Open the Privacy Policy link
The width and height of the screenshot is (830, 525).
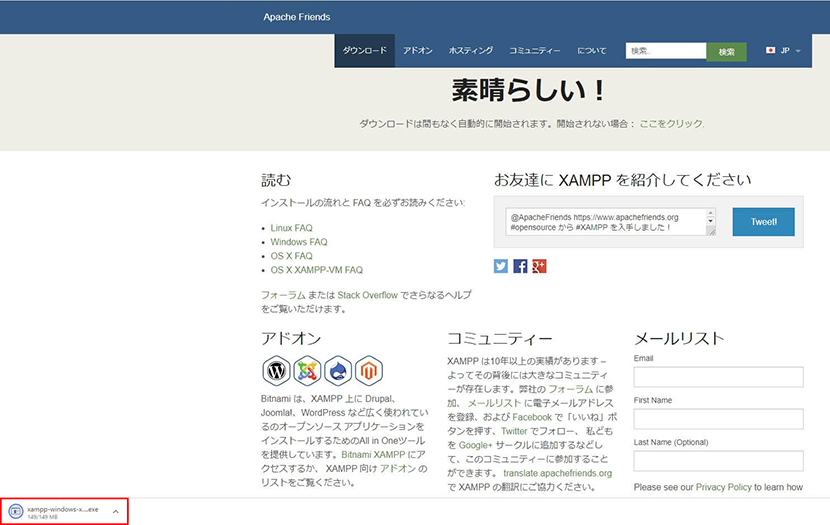tap(724, 487)
